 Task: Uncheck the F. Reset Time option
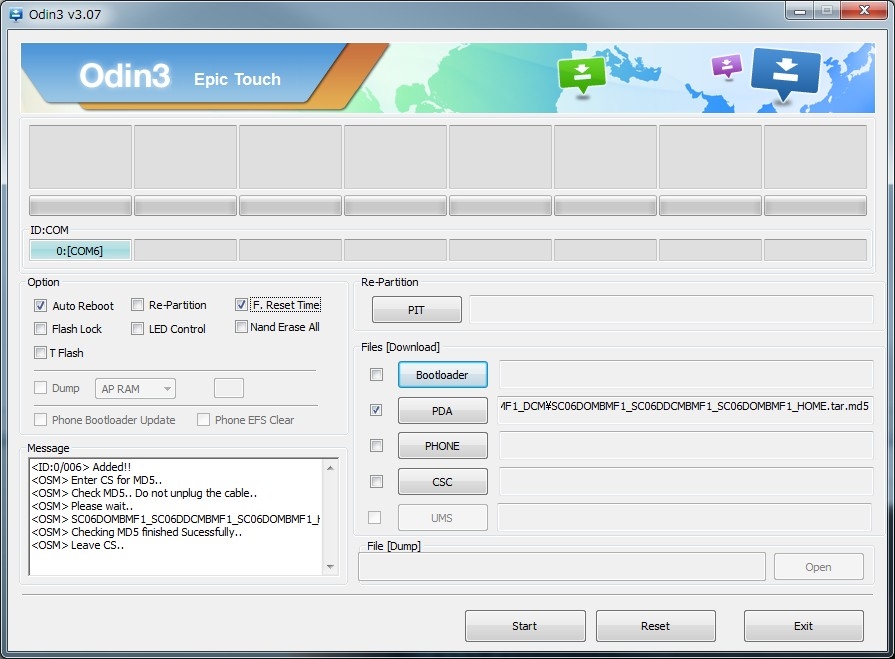tap(241, 305)
